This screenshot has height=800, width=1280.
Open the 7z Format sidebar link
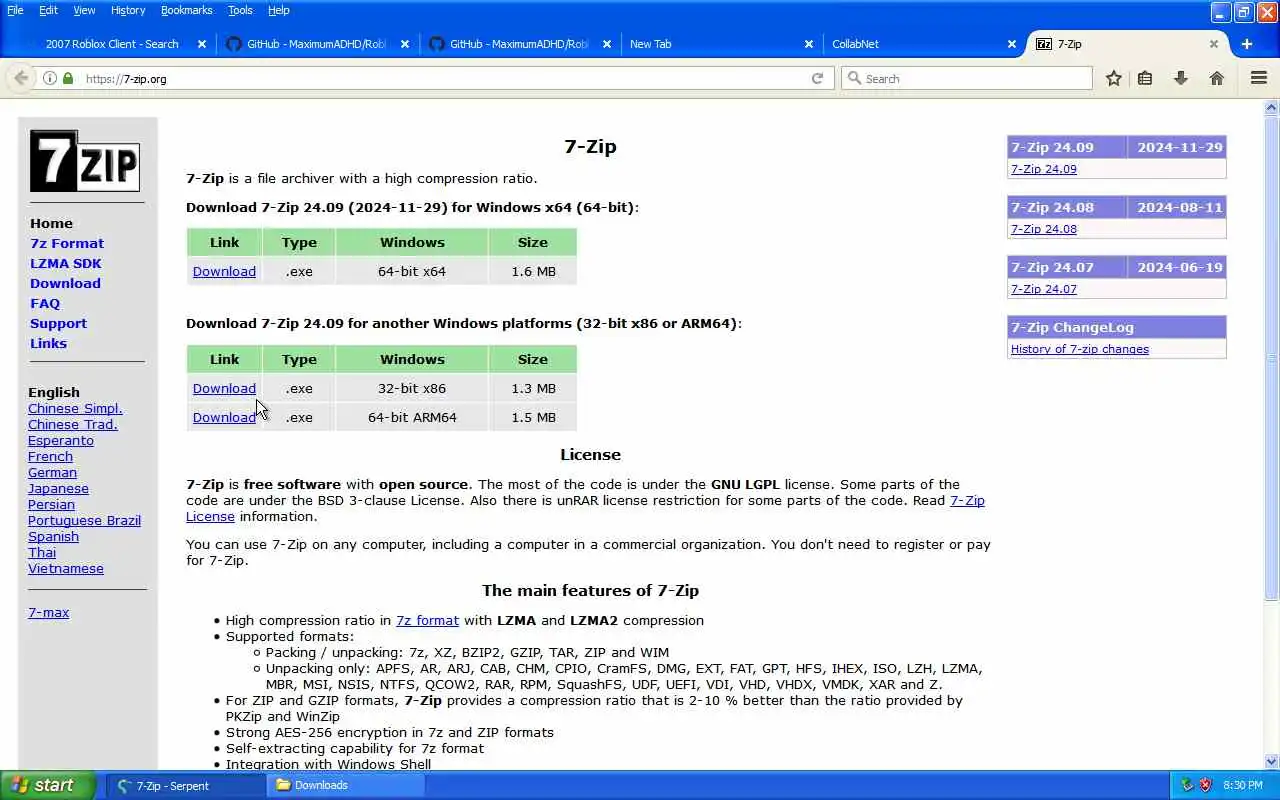coord(67,243)
